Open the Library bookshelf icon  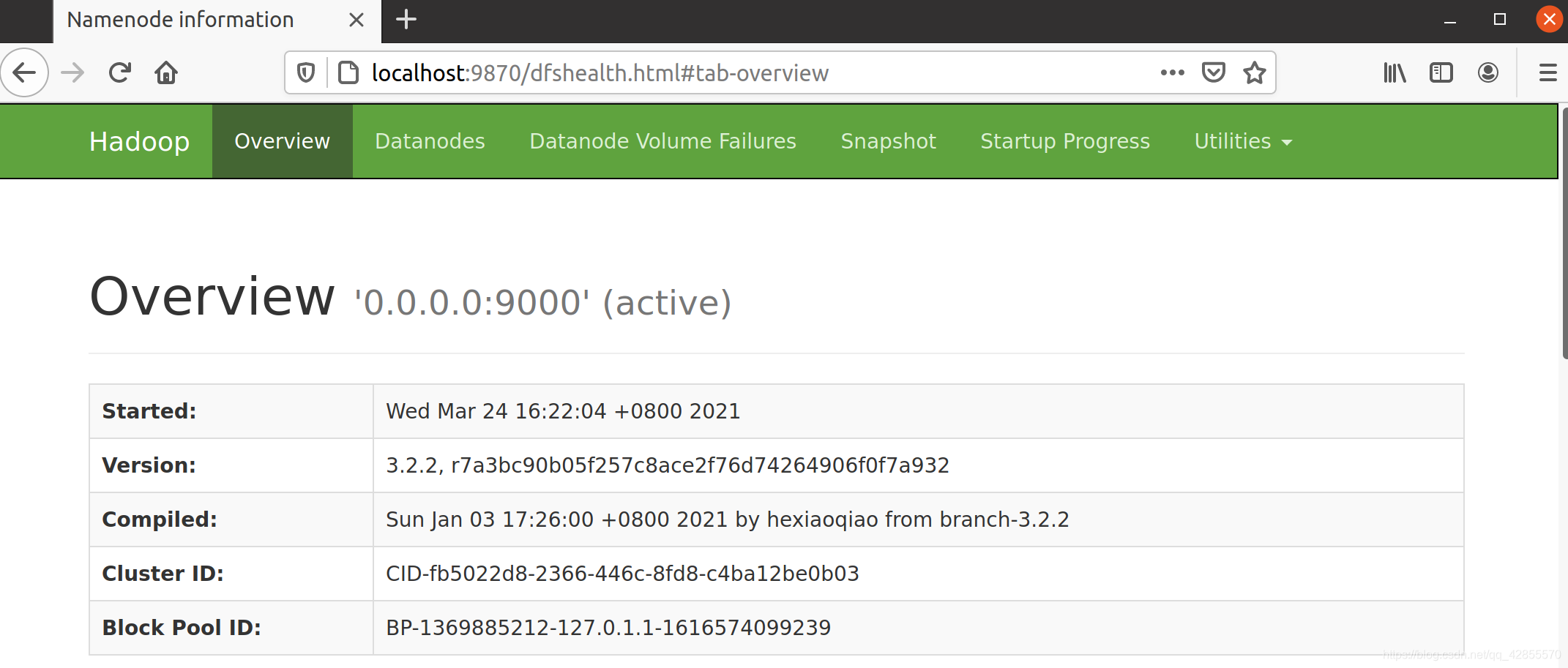pos(1395,72)
